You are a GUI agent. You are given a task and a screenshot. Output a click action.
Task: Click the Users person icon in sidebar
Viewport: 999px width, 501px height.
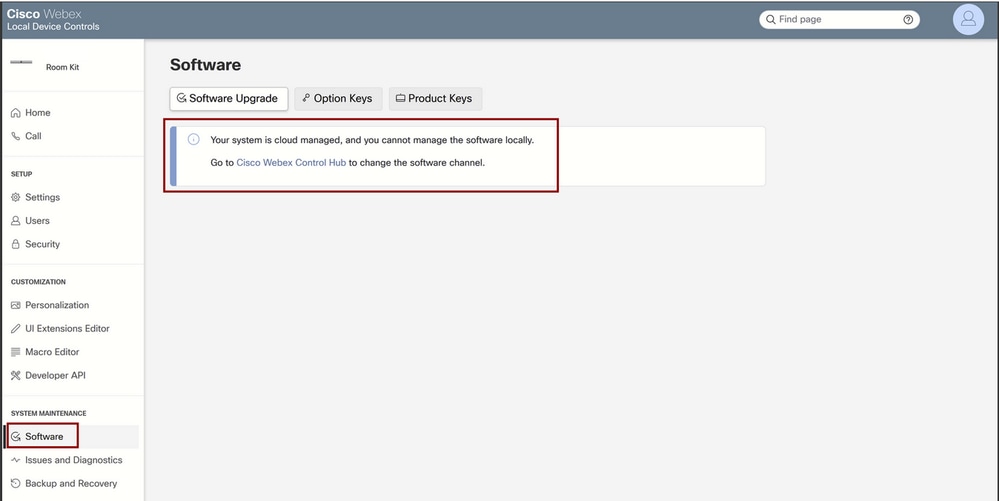[x=16, y=221]
